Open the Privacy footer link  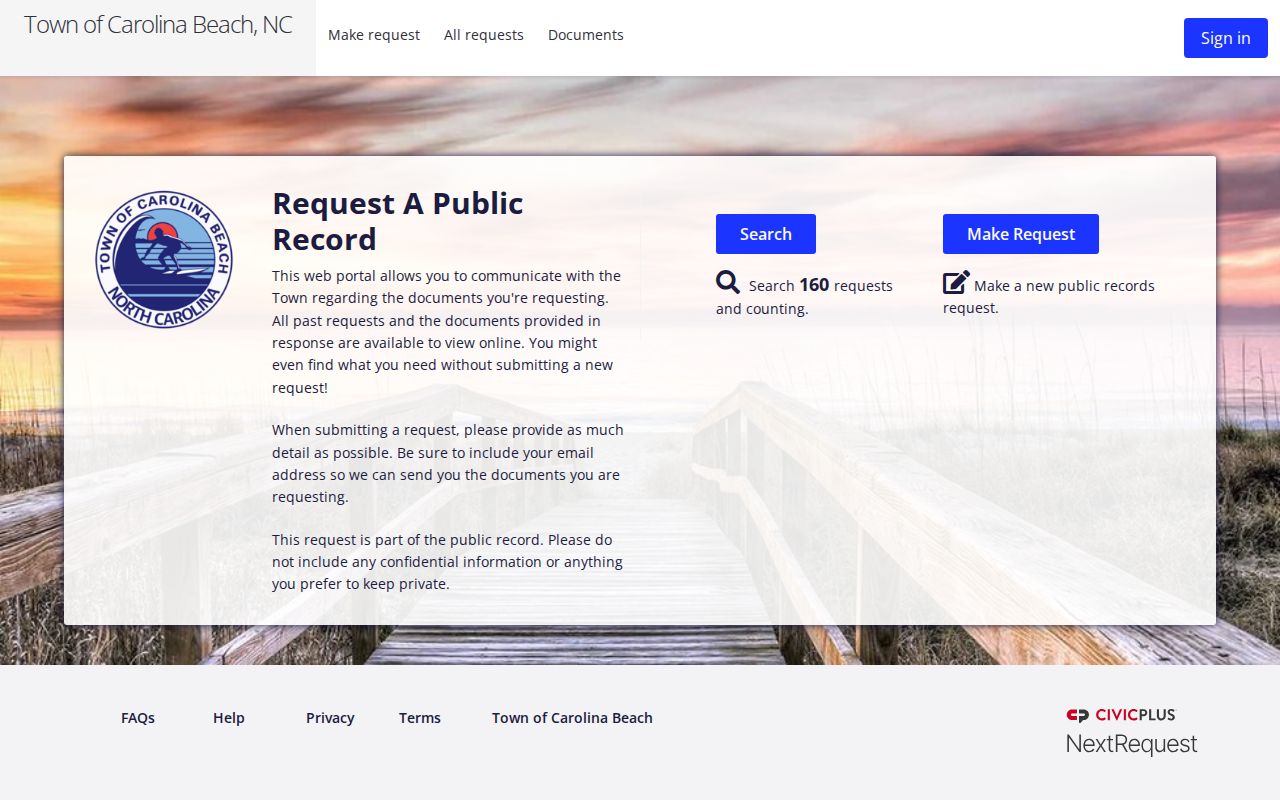(x=330, y=718)
